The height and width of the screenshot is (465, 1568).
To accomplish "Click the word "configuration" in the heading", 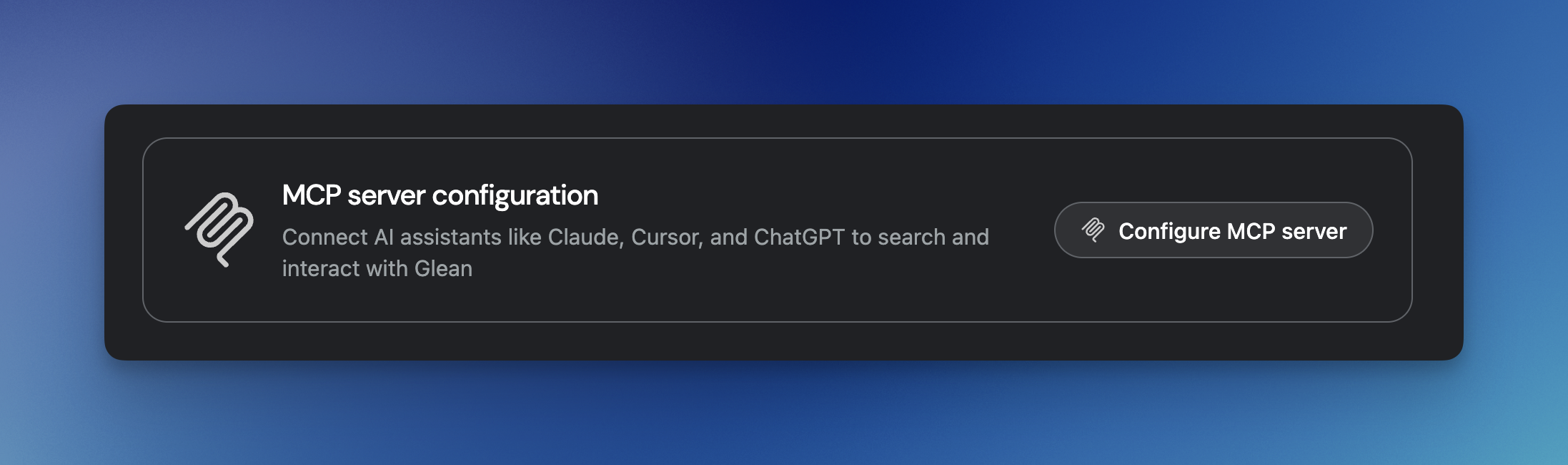I will [515, 195].
